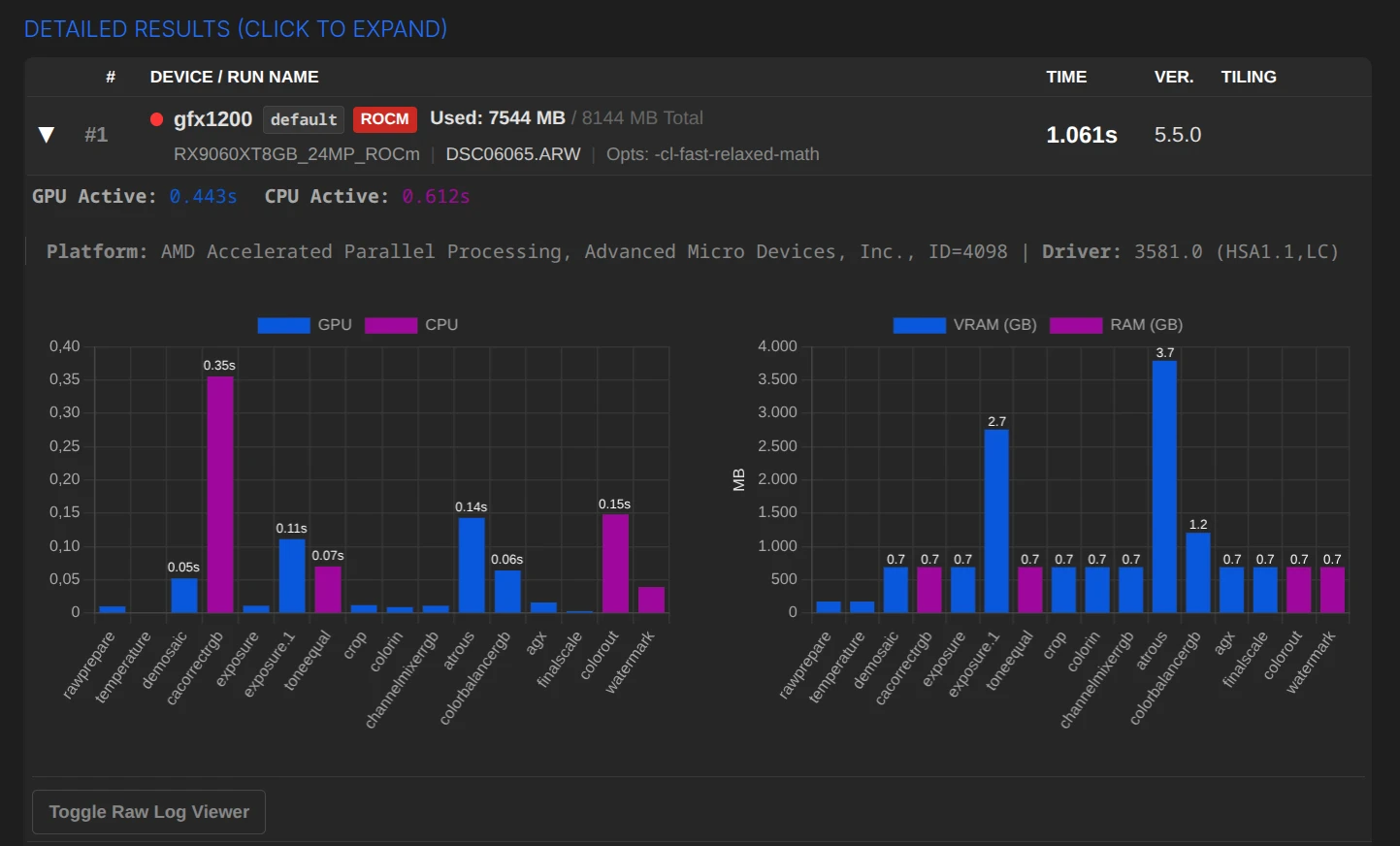Screen dimensions: 1400x846
Task: Click the atrous 0.14s GPU bar
Action: coord(472,565)
